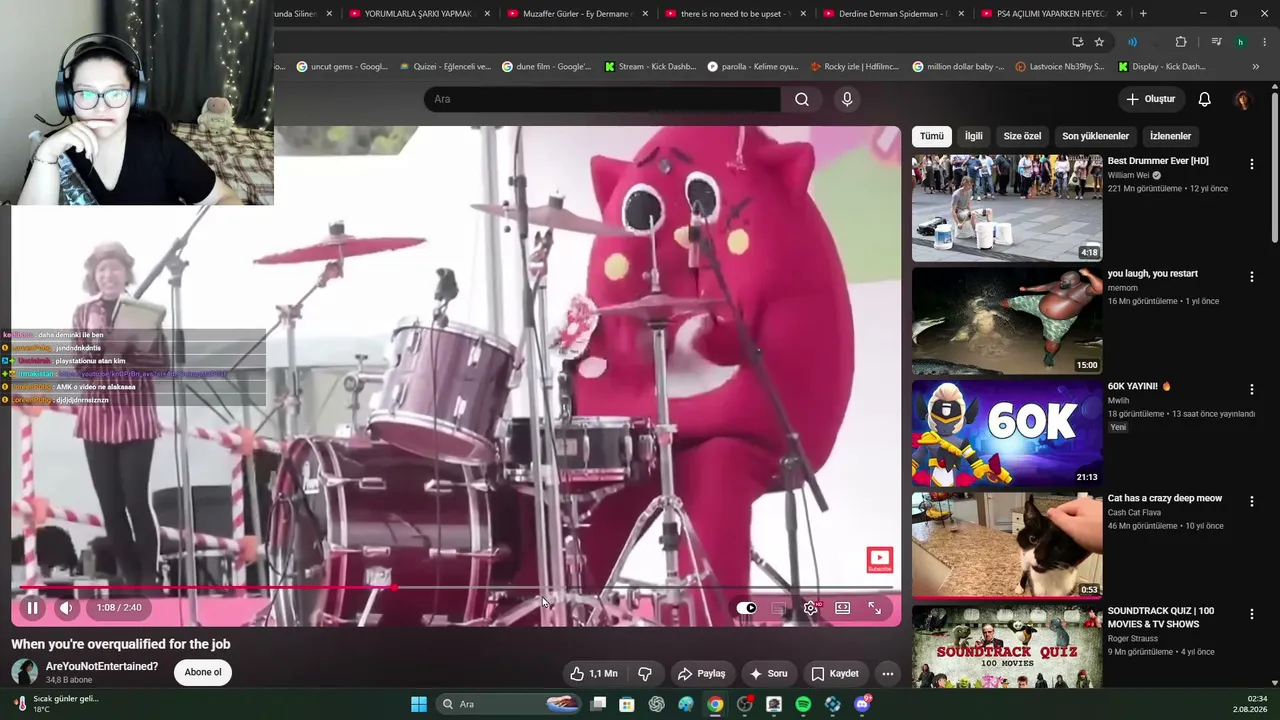Subscribe with the 'Abone ol' button
Viewport: 1280px width, 720px height.
[203, 672]
